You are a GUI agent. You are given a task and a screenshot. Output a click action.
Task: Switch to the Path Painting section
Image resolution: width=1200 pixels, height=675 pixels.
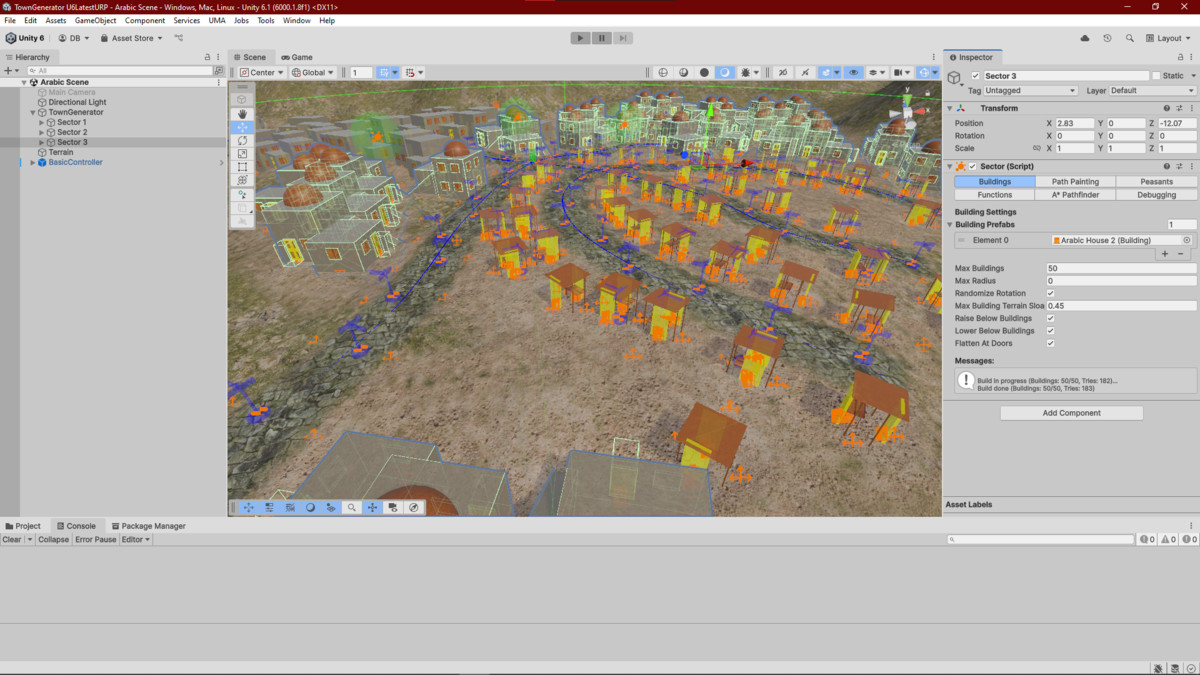1075,182
